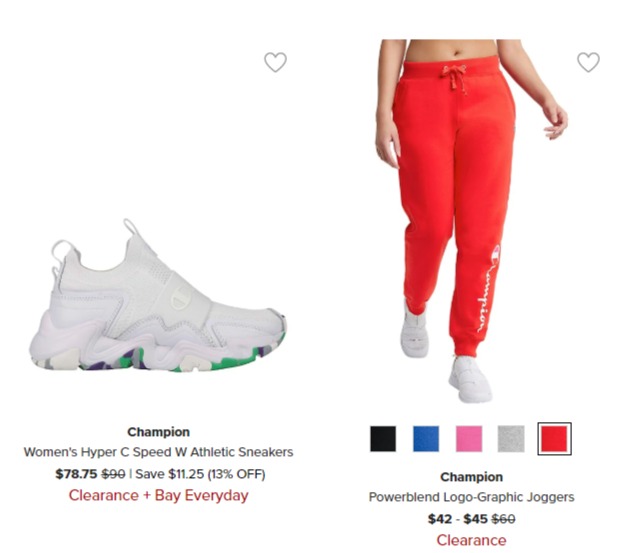The width and height of the screenshot is (620, 553).
Task: Click the crossed-out $60 joggers price
Action: point(503,519)
